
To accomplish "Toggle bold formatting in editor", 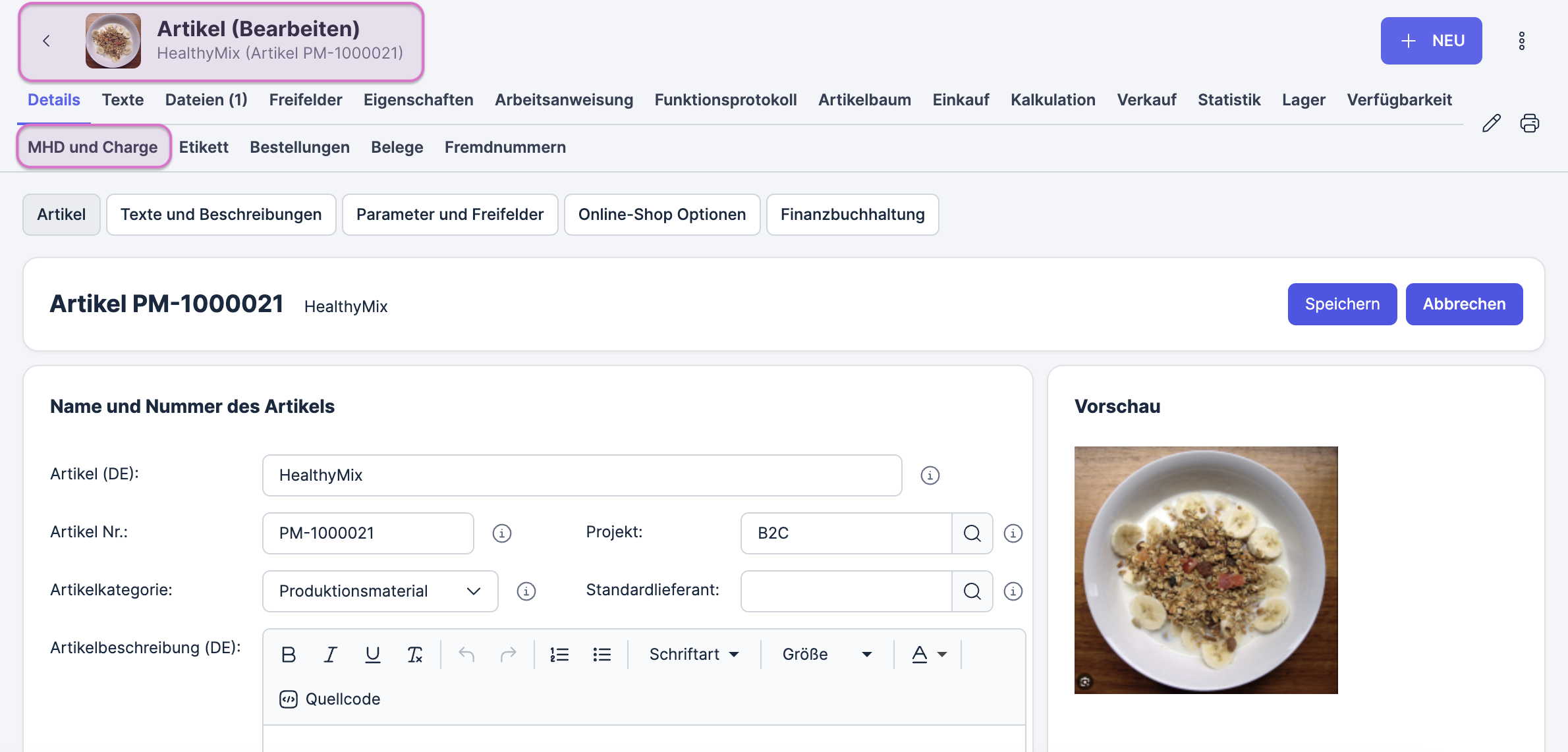I will tap(289, 655).
